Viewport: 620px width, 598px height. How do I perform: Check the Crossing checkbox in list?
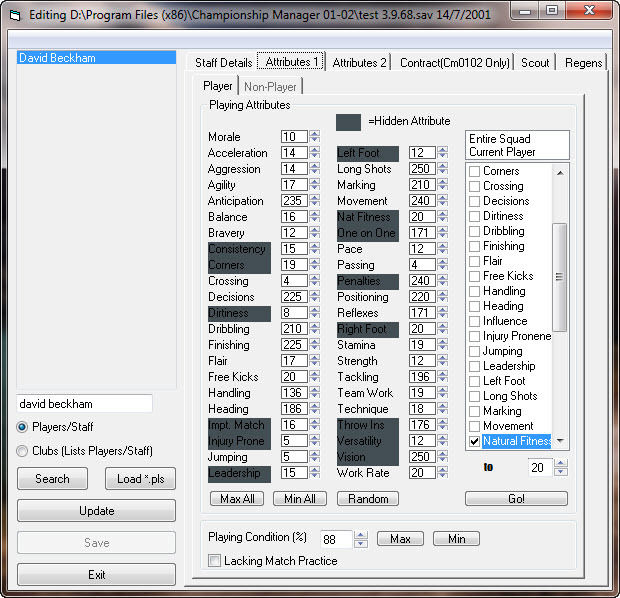coord(474,186)
